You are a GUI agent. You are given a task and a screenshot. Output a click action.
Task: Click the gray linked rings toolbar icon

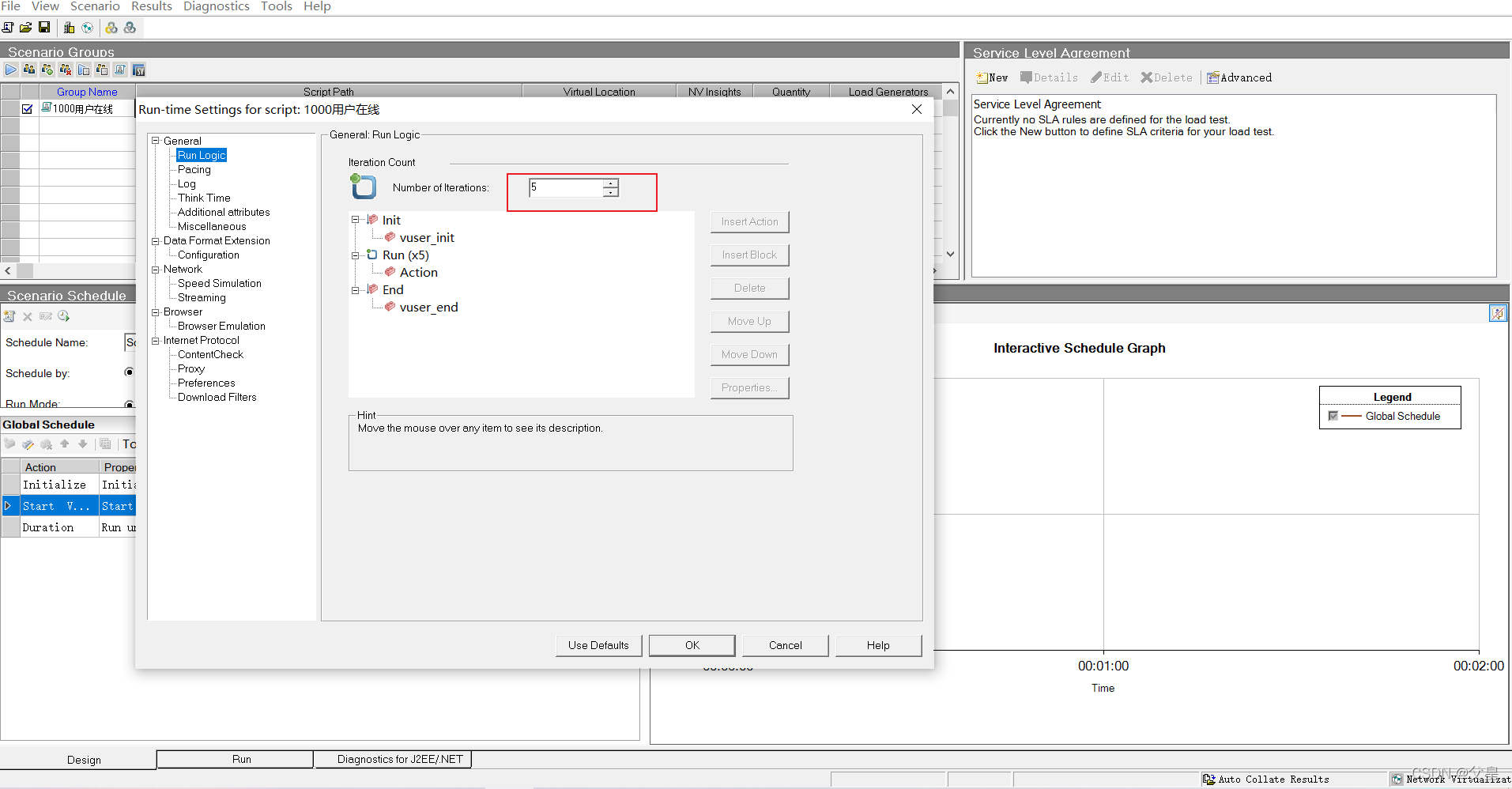[x=130, y=28]
